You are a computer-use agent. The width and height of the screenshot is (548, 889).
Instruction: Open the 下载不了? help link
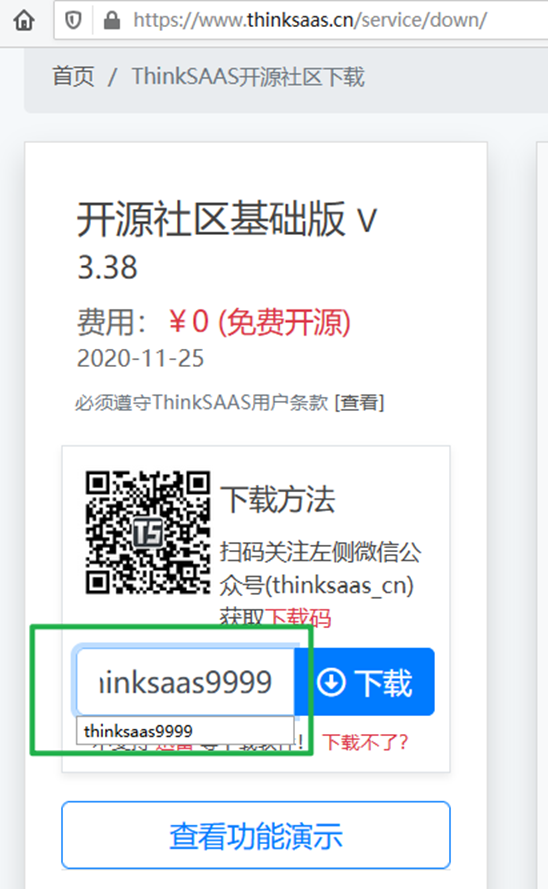pyautogui.click(x=366, y=742)
